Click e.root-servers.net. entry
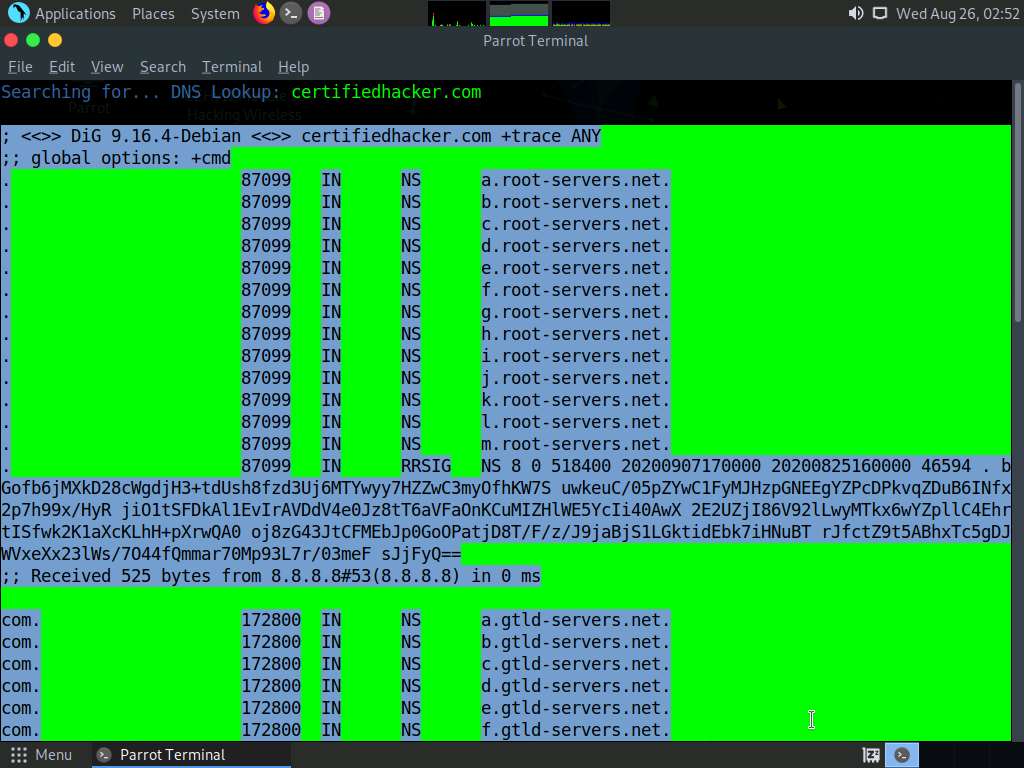Screen dimensions: 1024x768 575,268
